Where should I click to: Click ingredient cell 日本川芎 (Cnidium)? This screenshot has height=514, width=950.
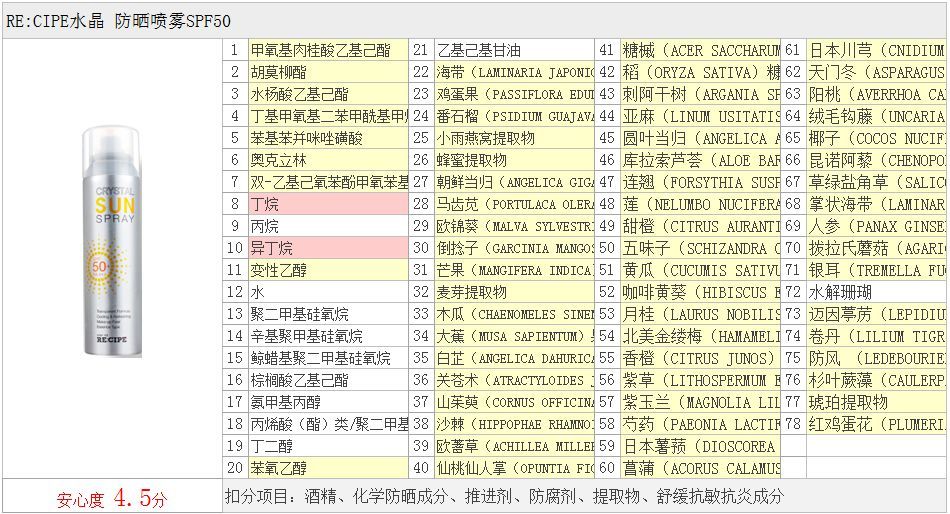point(876,50)
